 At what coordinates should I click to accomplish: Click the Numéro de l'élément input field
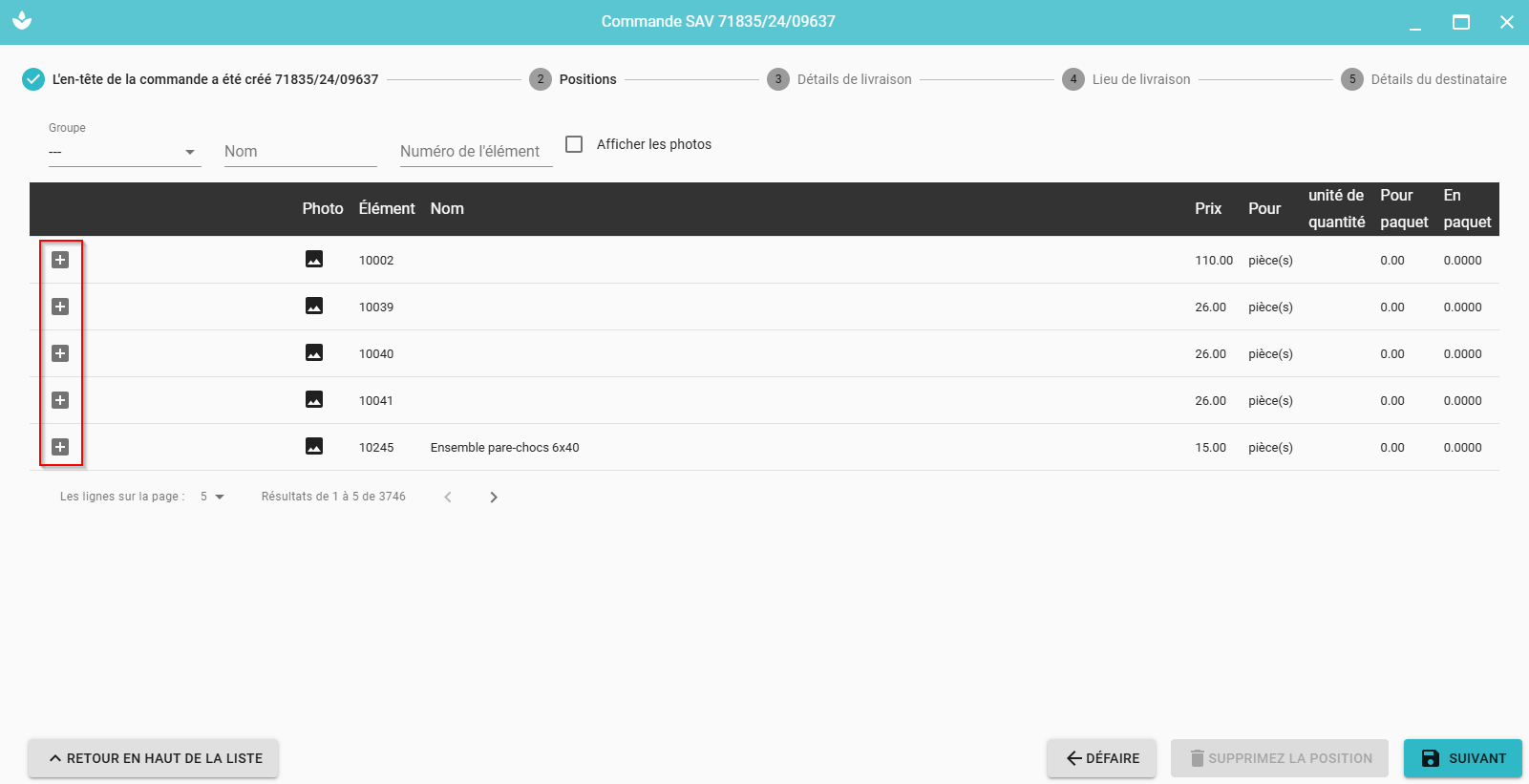click(x=476, y=152)
